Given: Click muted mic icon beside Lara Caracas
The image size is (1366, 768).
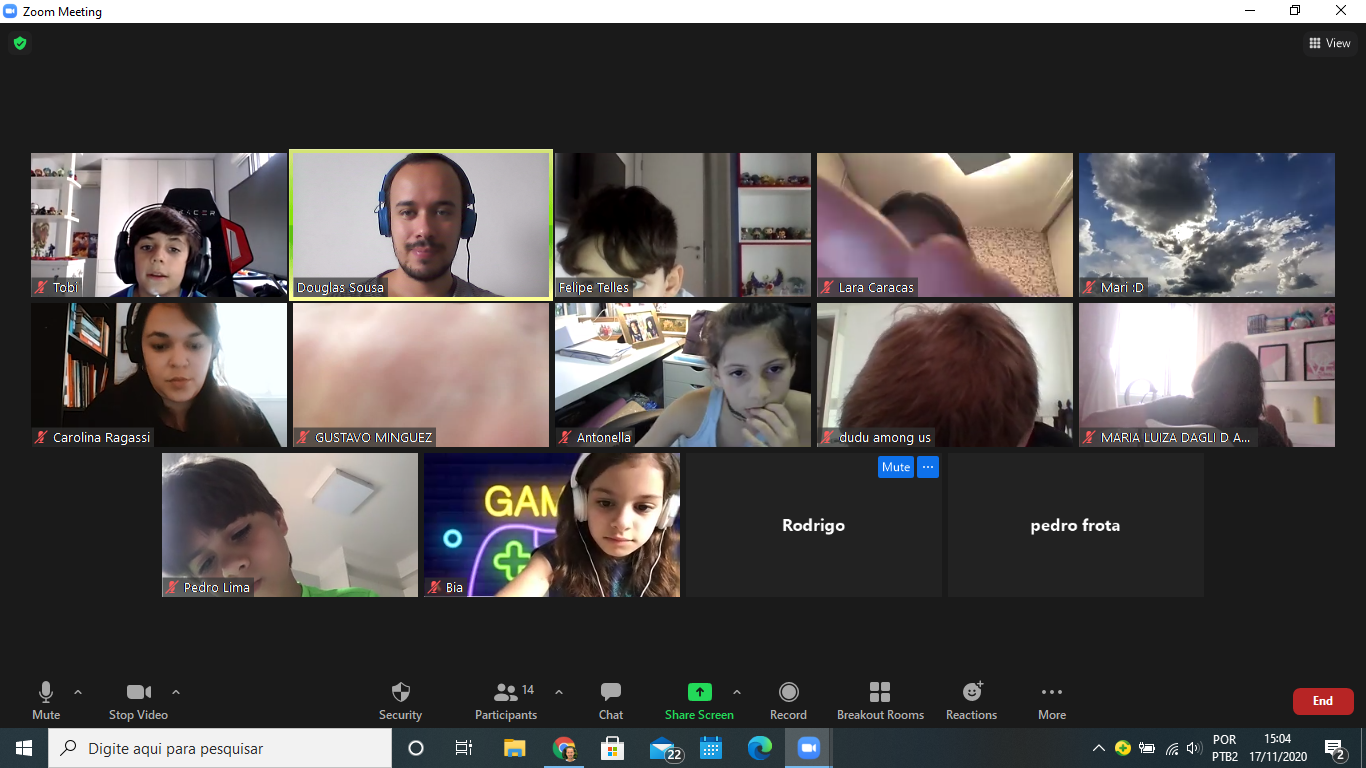Looking at the screenshot, I should pyautogui.click(x=828, y=287).
